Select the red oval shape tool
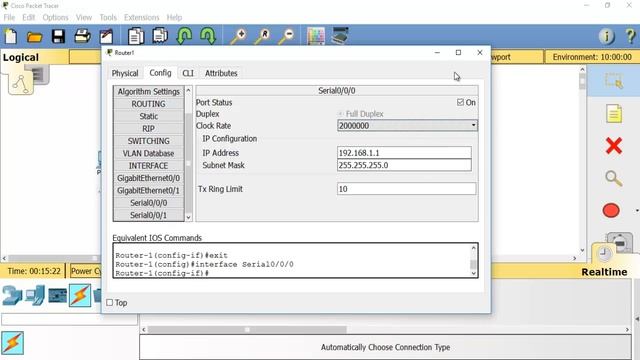 (611, 210)
